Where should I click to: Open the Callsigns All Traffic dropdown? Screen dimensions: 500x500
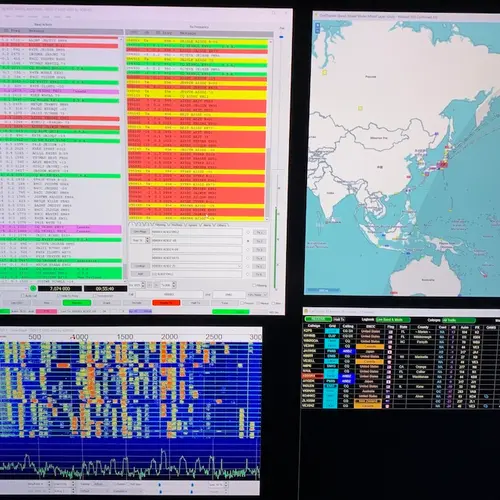point(458,320)
